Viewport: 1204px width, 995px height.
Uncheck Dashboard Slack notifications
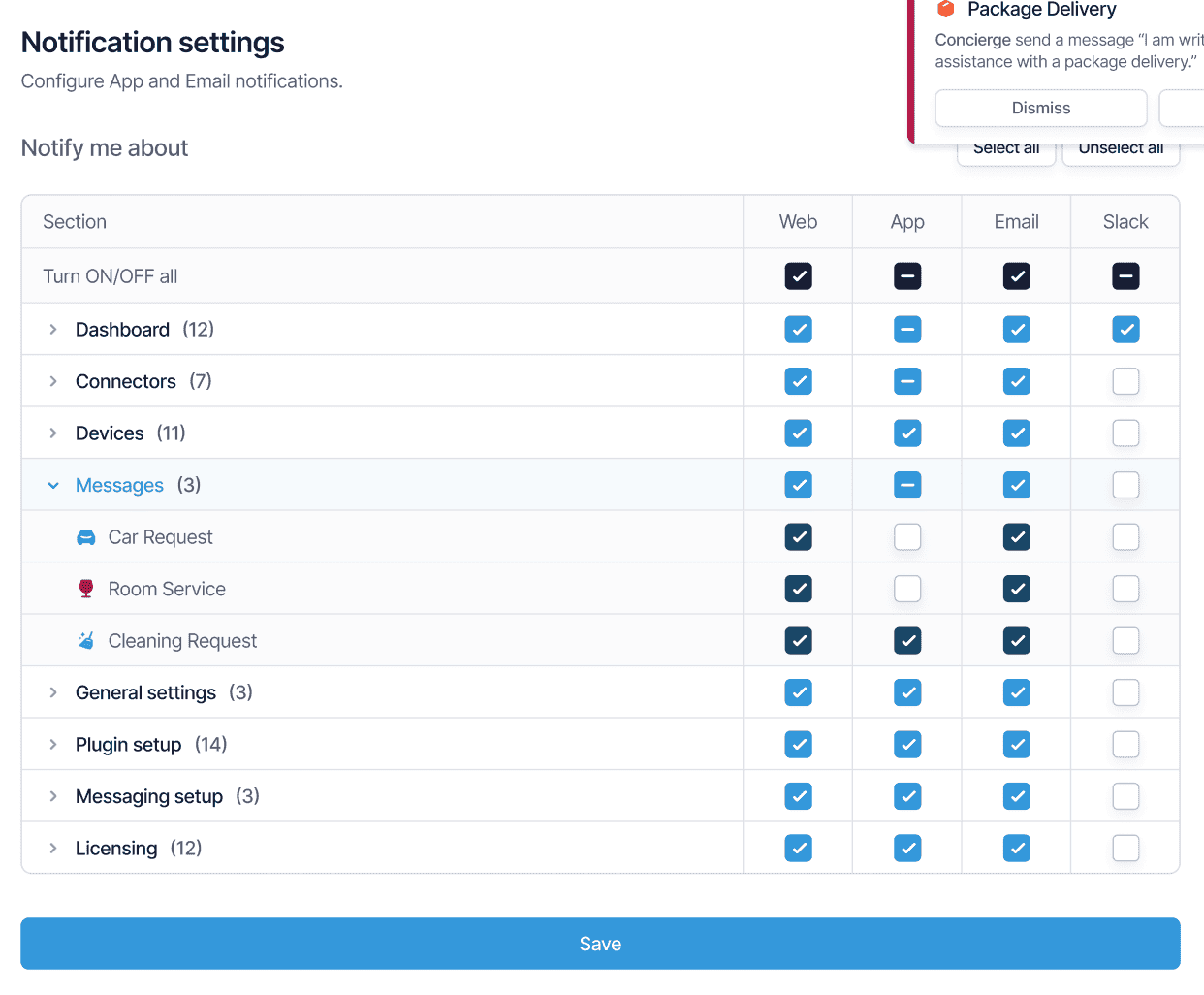[1125, 330]
